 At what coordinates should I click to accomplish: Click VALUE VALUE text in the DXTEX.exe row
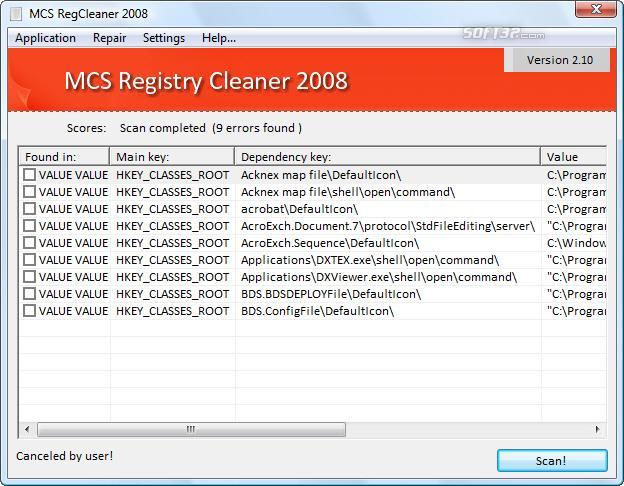[x=74, y=260]
